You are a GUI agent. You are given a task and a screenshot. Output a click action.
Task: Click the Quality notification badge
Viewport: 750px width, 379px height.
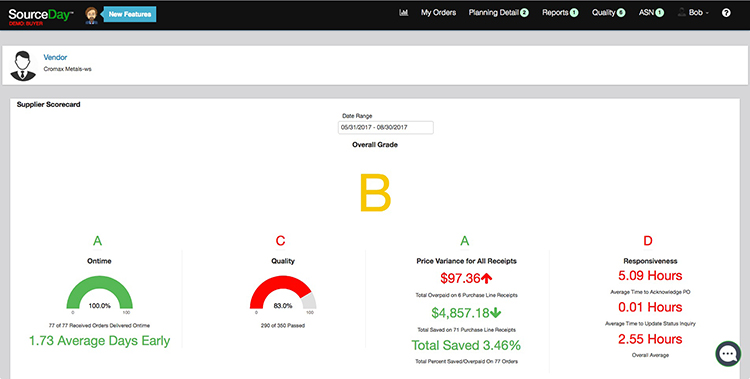click(x=621, y=13)
